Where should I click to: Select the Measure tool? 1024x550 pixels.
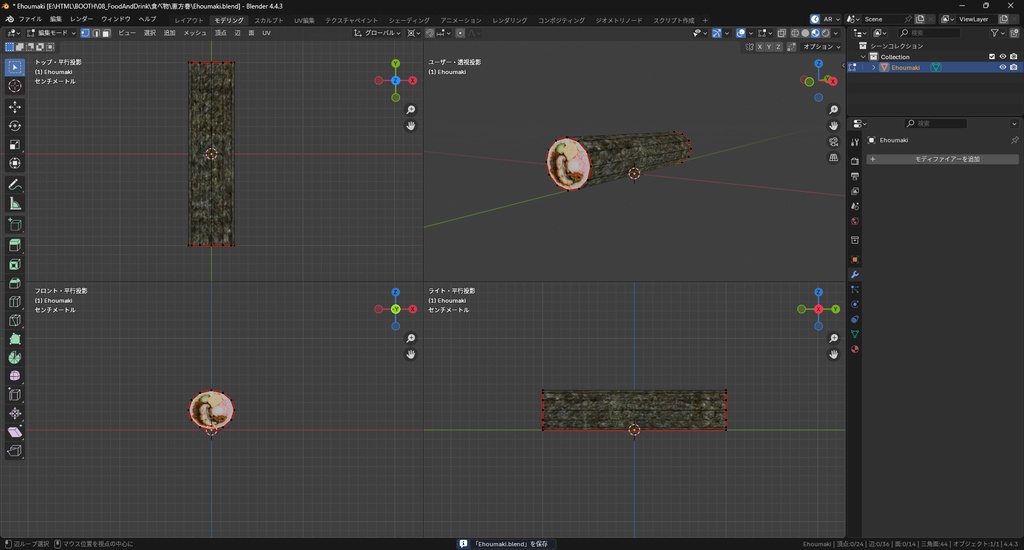coord(15,204)
